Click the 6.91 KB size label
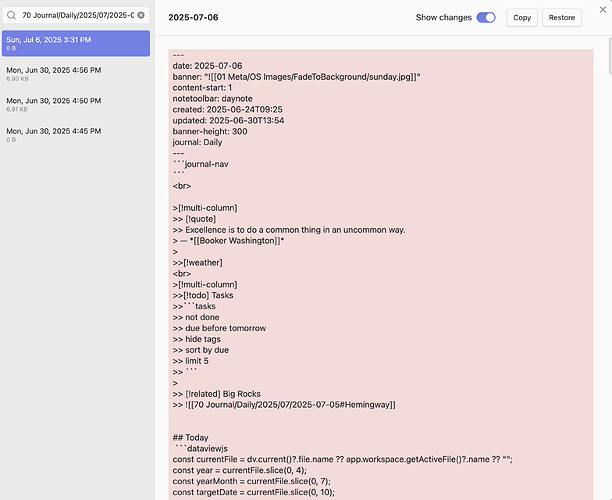Viewport: 612px width, 500px height. click(17, 109)
